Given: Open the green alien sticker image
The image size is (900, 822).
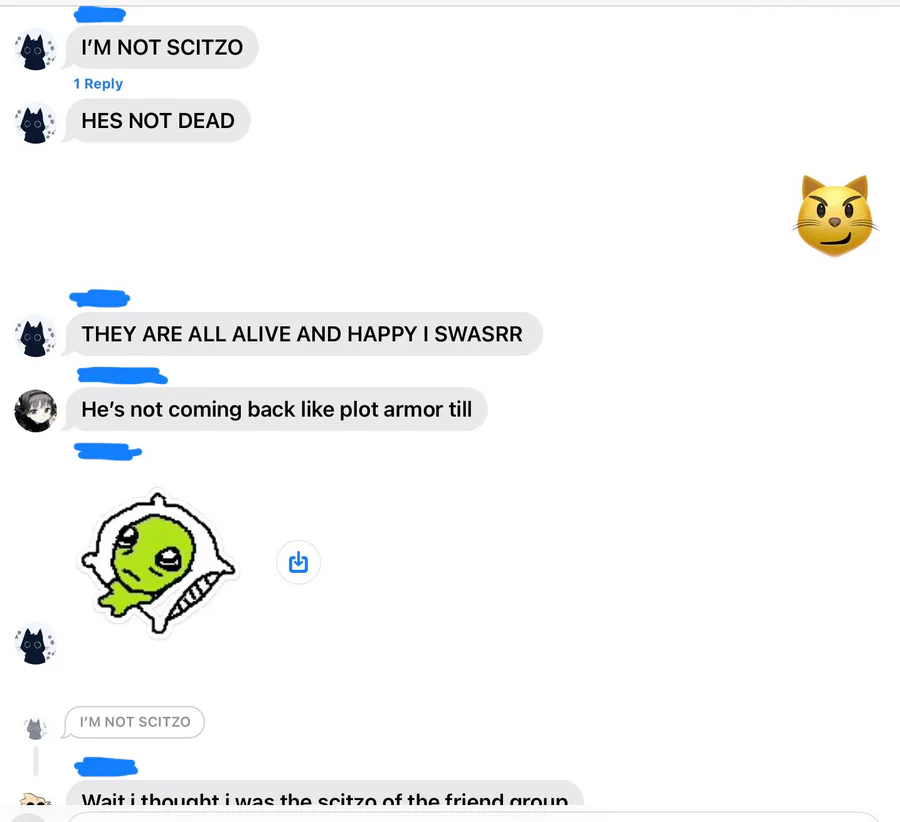Looking at the screenshot, I should (158, 563).
